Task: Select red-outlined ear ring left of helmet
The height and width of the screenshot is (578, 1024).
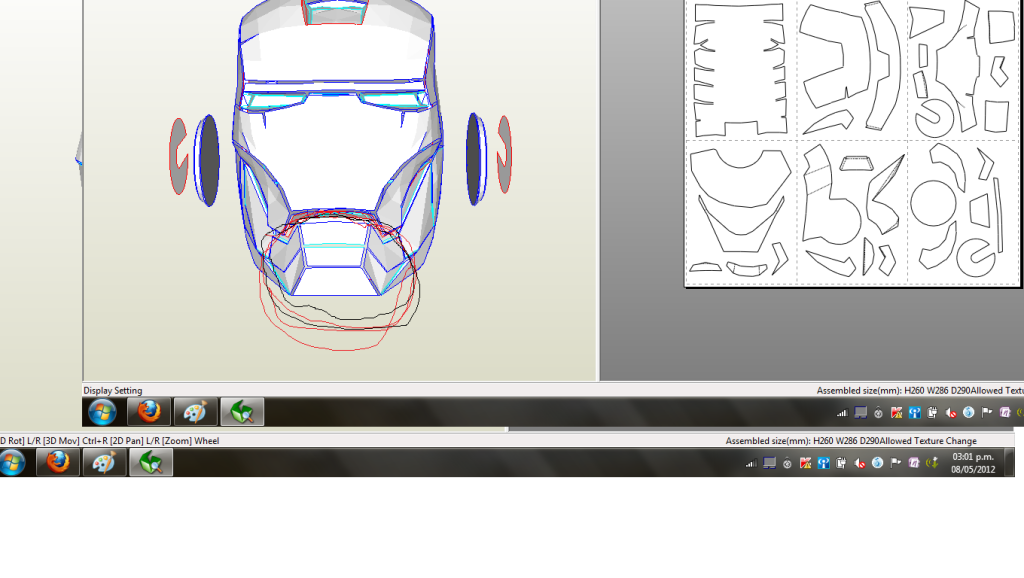Action: pyautogui.click(x=178, y=157)
